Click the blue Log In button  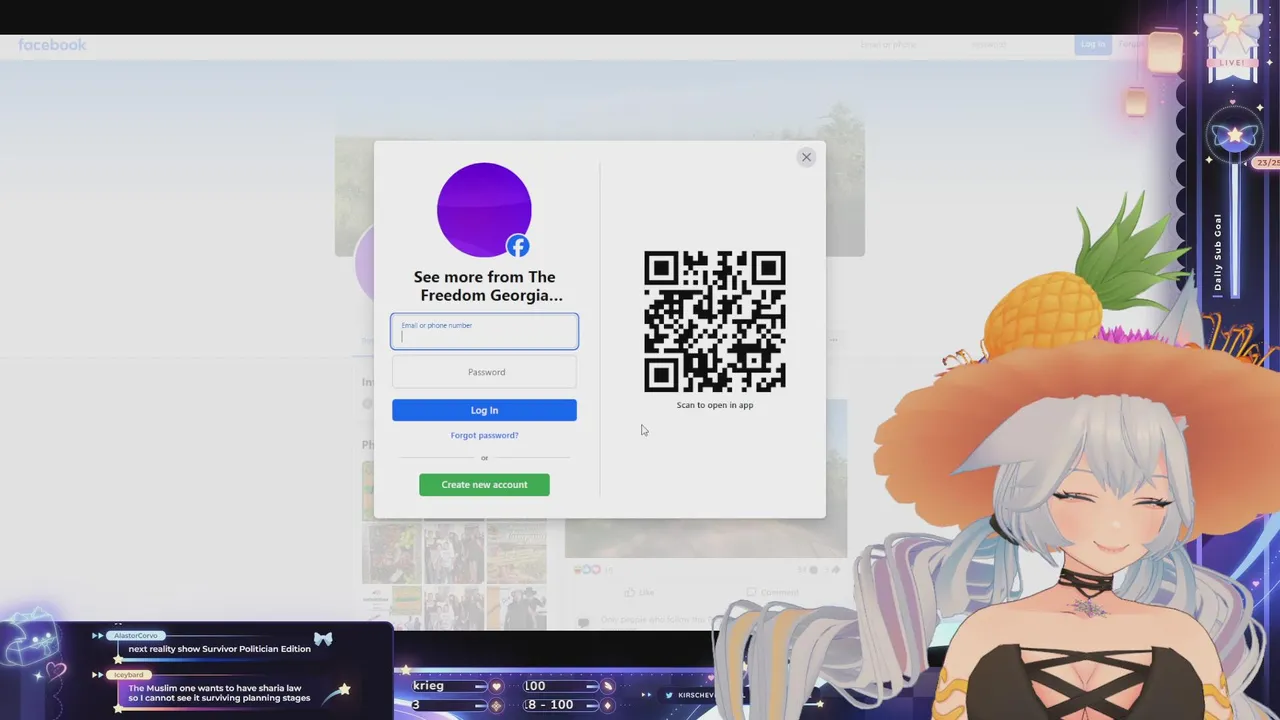pos(484,410)
